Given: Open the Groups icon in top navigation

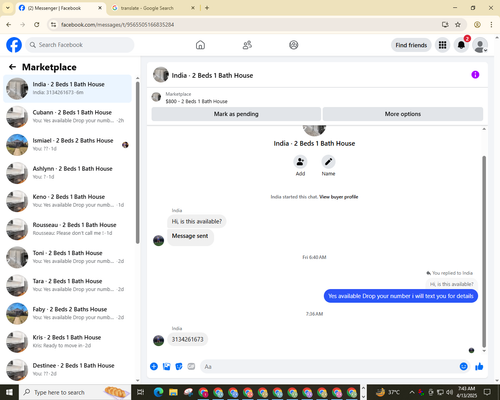Looking at the screenshot, I should click(294, 45).
